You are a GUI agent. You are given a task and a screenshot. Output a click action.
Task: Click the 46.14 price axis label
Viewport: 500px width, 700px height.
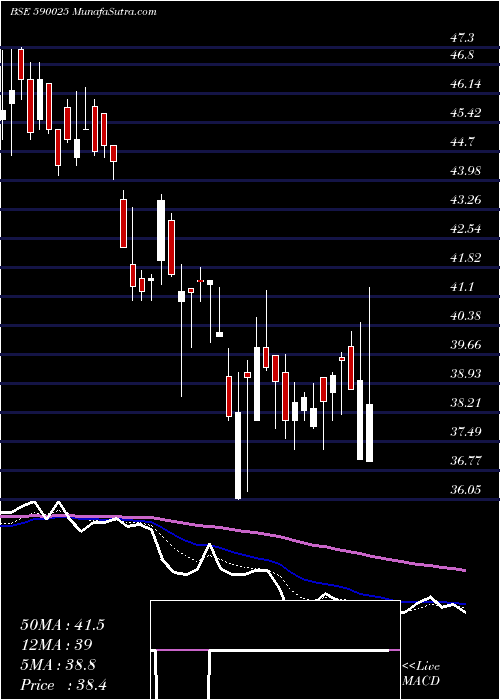coord(466,84)
